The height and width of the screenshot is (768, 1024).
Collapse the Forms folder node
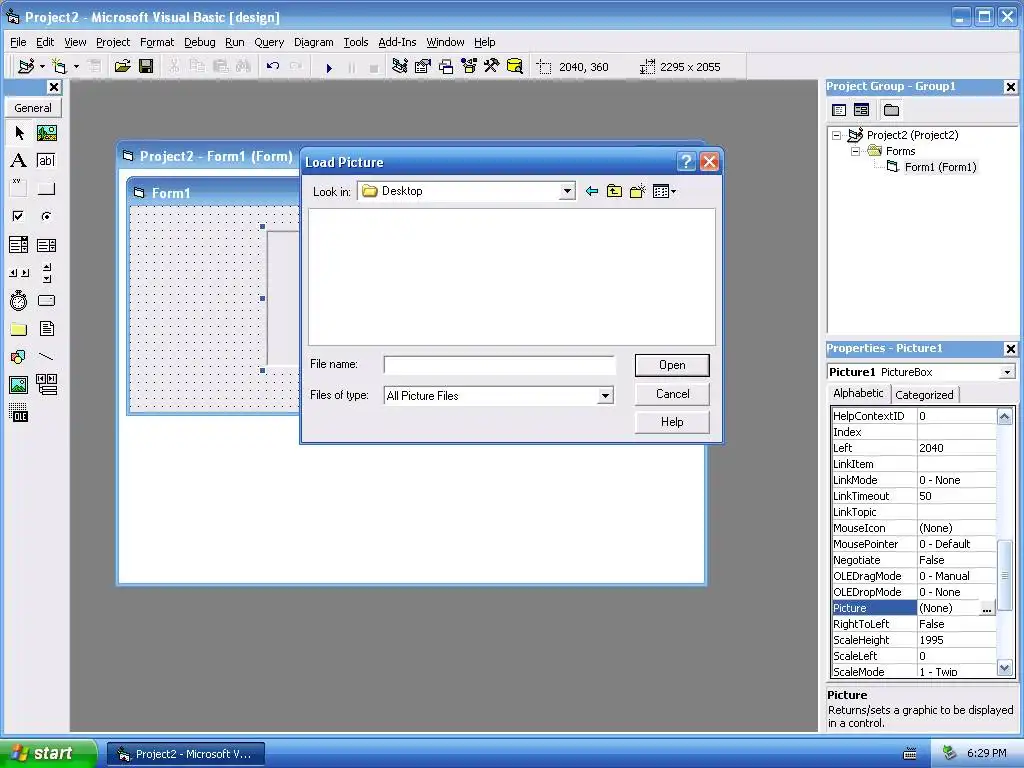(856, 151)
